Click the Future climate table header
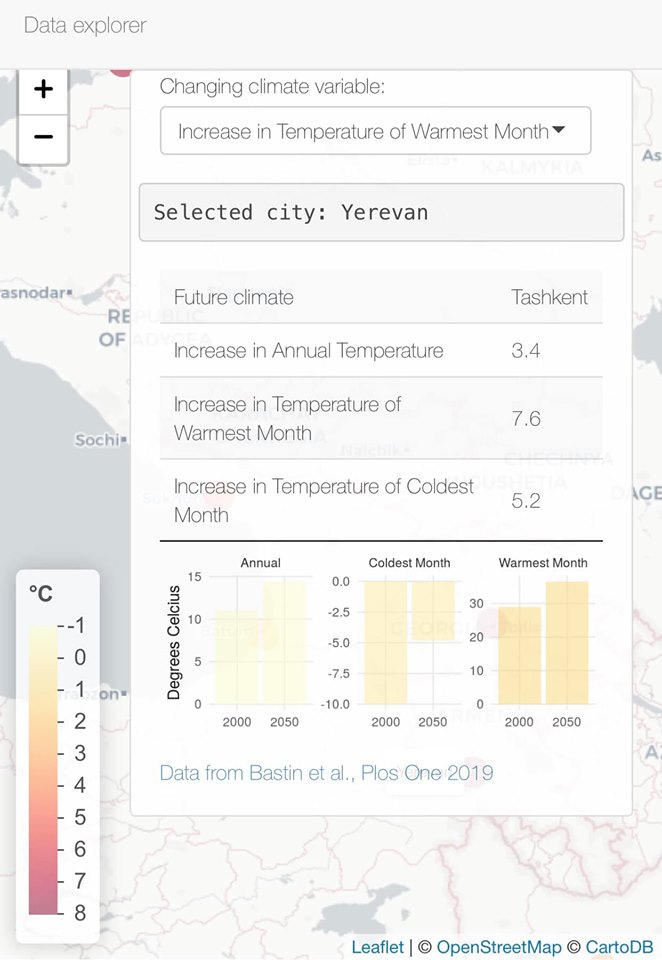 234,297
